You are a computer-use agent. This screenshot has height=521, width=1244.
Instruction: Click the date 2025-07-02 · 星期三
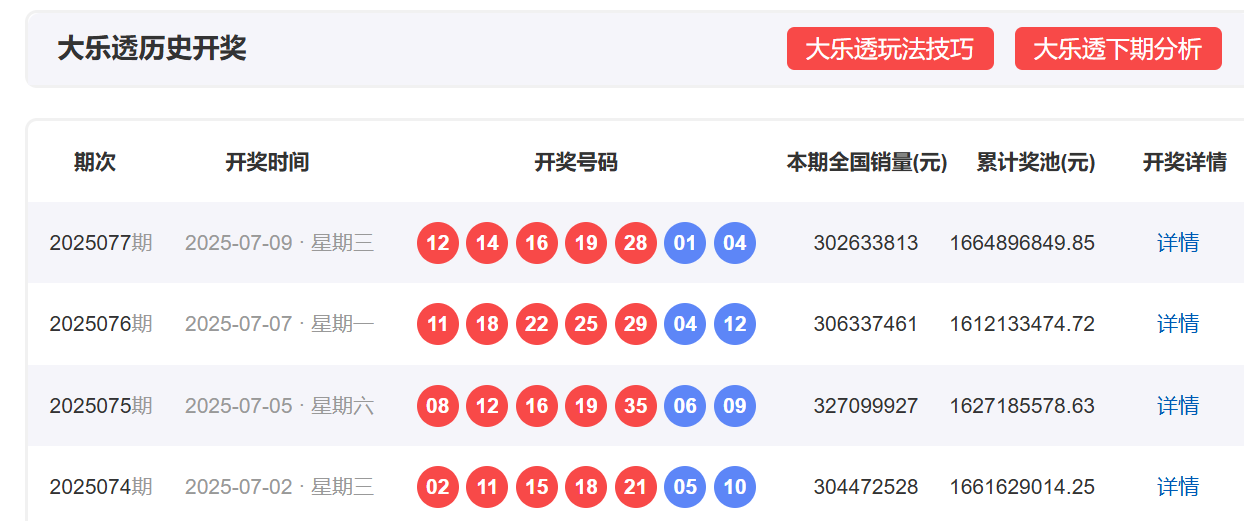(x=279, y=487)
